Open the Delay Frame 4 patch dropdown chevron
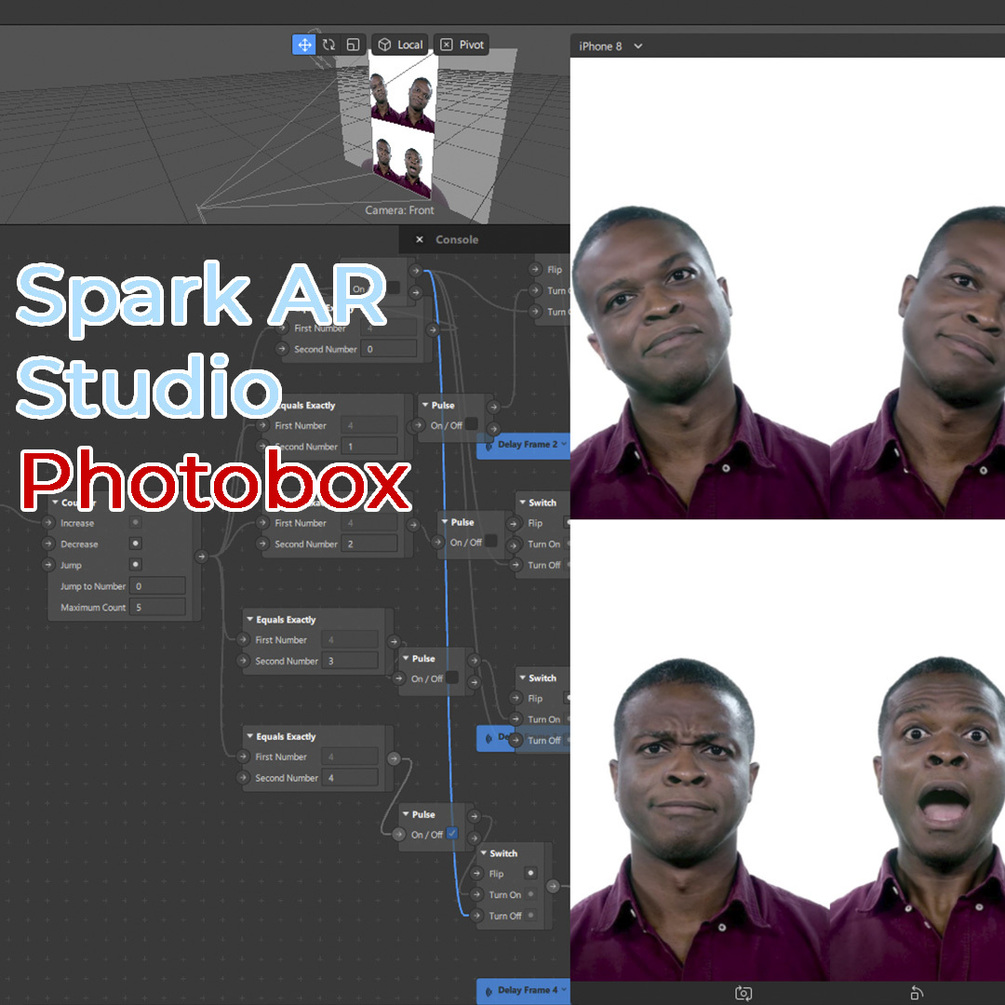Viewport: 1005px width, 1005px height. point(564,990)
